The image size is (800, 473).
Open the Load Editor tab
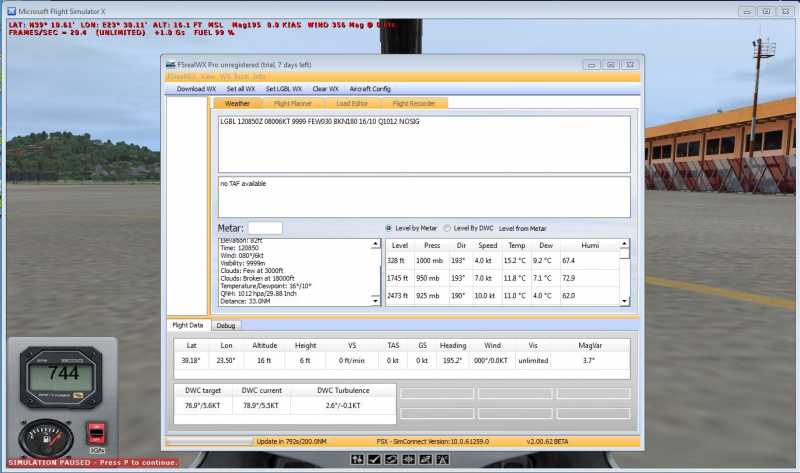[352, 103]
